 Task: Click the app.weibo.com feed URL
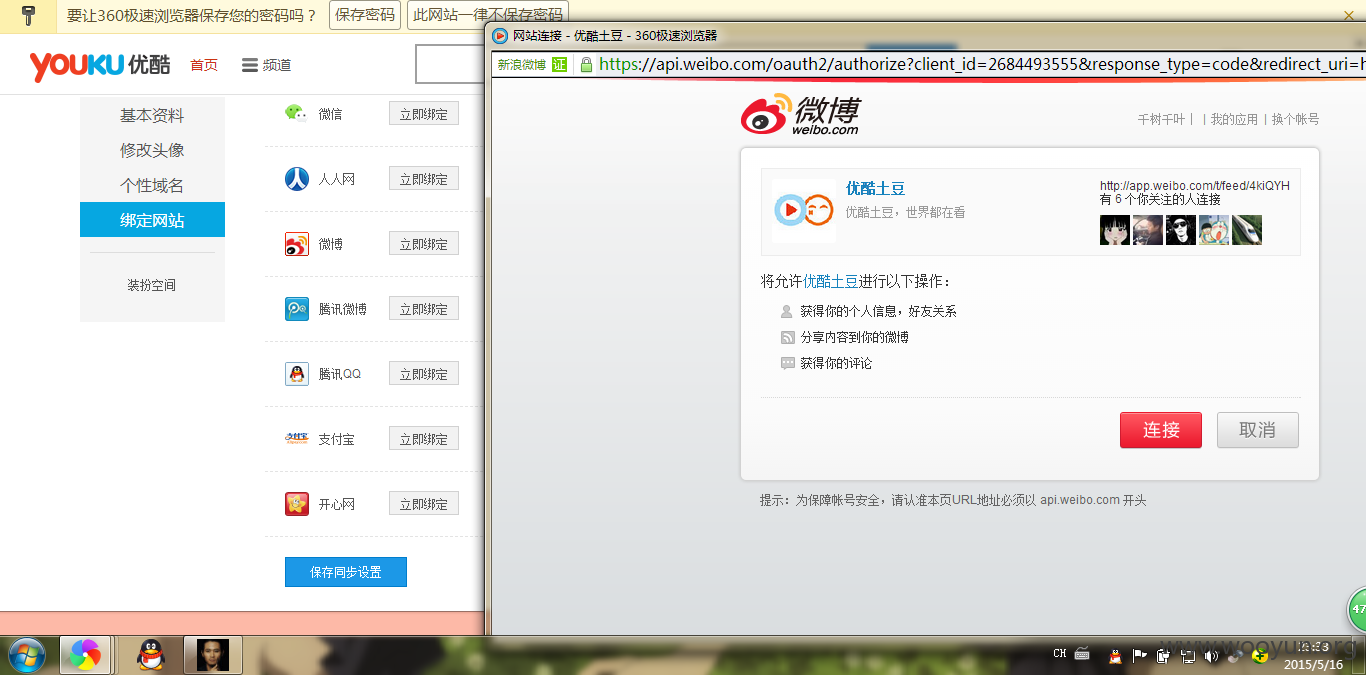pyautogui.click(x=1195, y=186)
